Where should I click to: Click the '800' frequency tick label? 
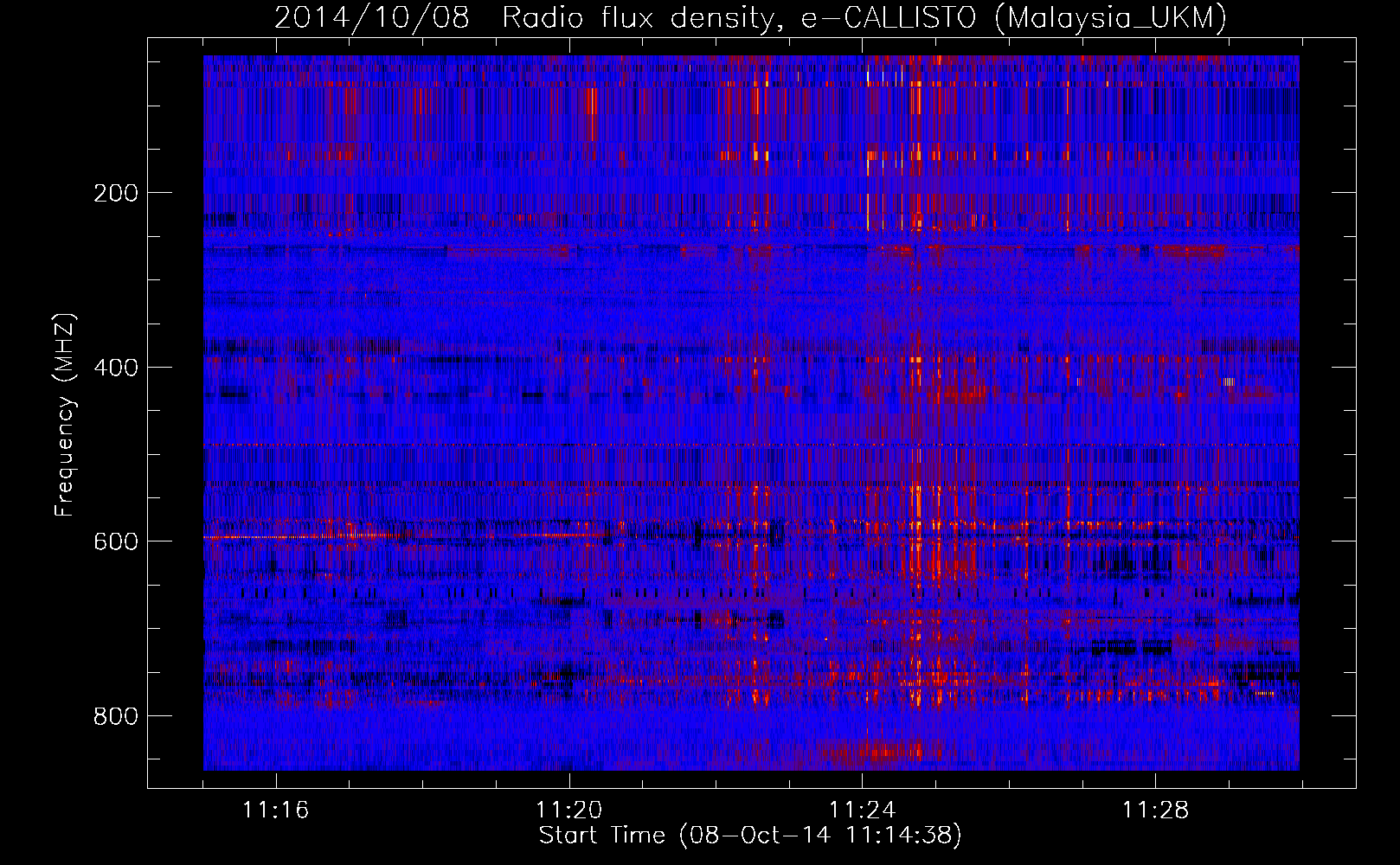tap(115, 716)
